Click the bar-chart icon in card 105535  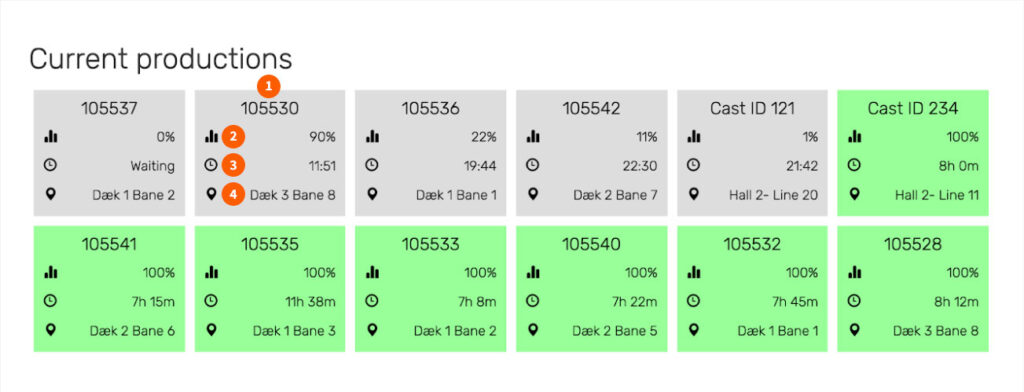point(211,272)
